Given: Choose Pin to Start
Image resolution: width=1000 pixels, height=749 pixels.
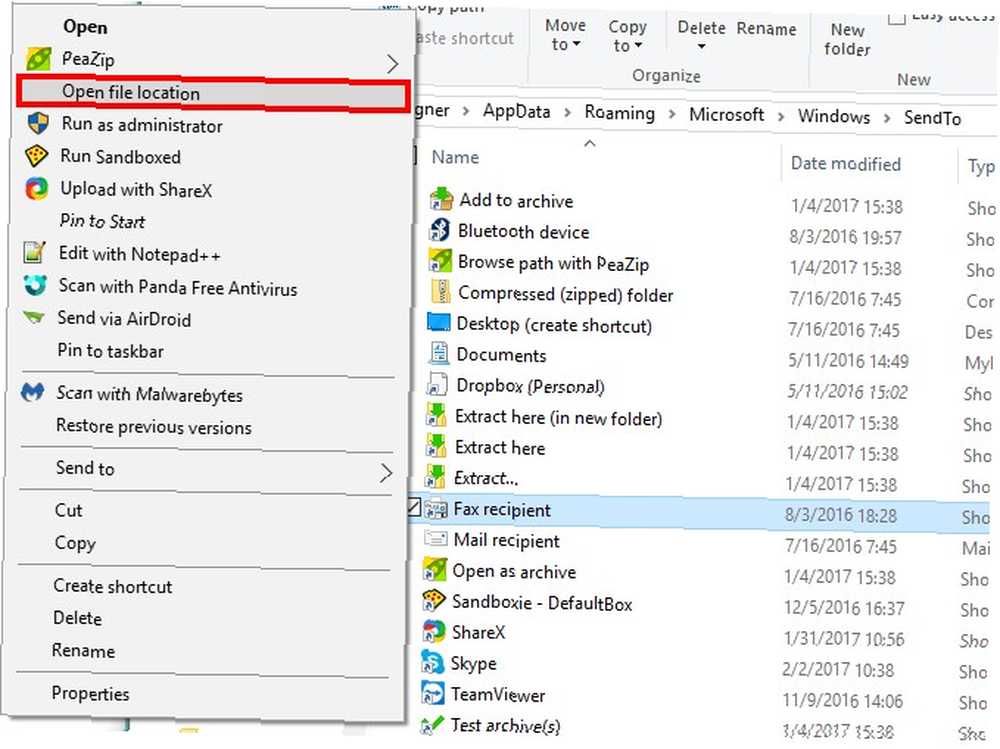Looking at the screenshot, I should click(102, 221).
